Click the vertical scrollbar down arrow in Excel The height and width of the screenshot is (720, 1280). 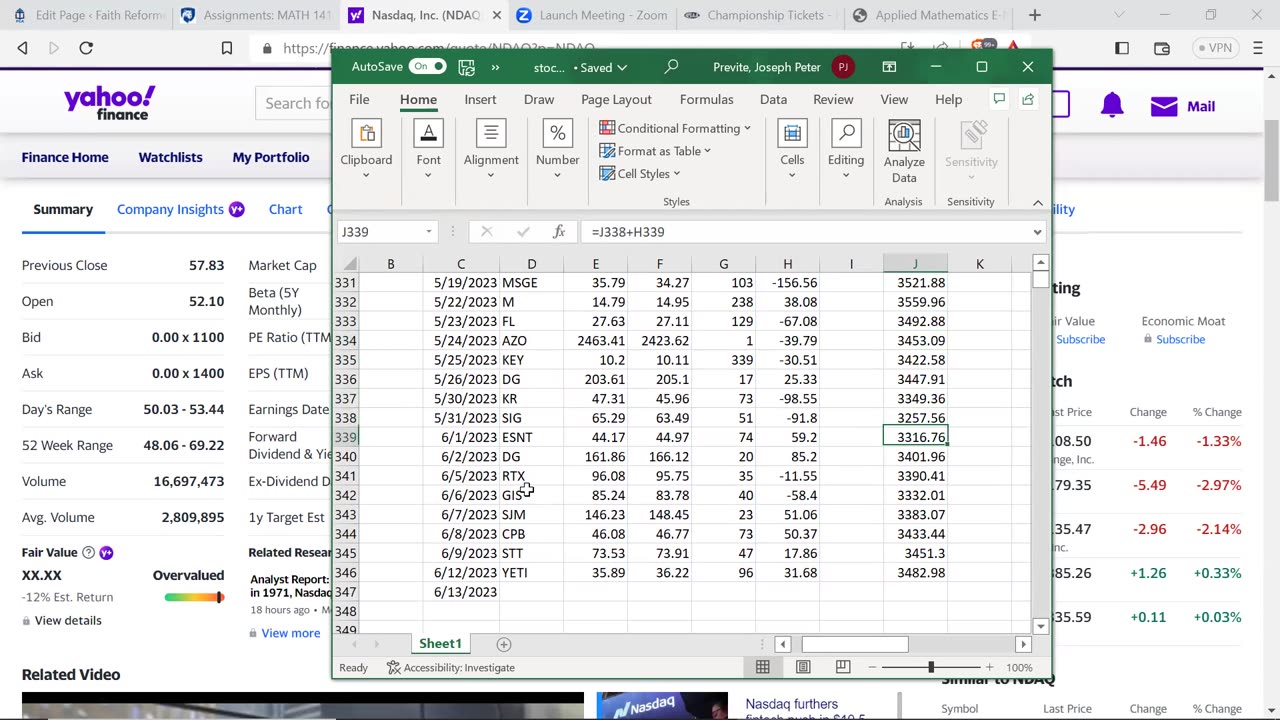1040,626
